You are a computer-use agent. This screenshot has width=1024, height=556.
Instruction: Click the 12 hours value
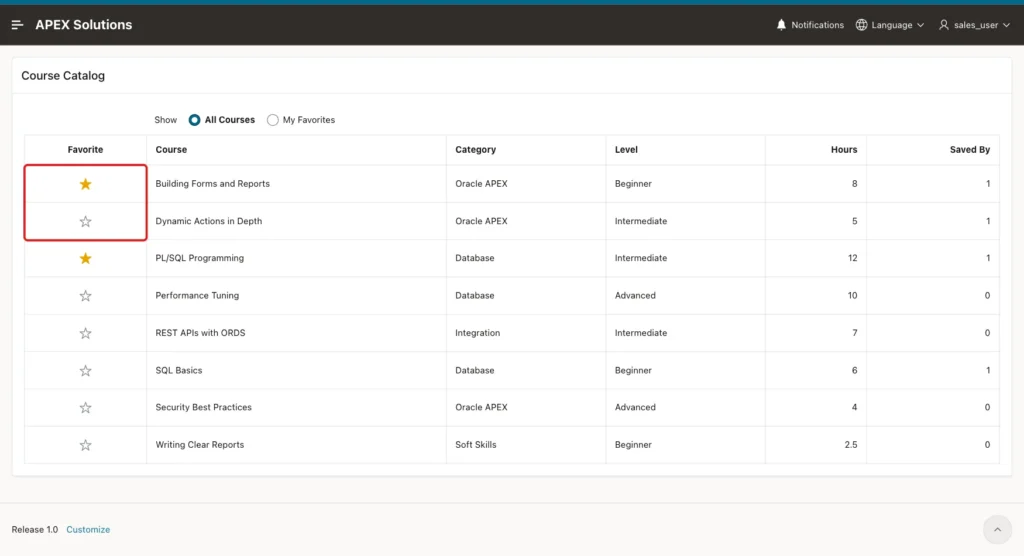click(852, 258)
